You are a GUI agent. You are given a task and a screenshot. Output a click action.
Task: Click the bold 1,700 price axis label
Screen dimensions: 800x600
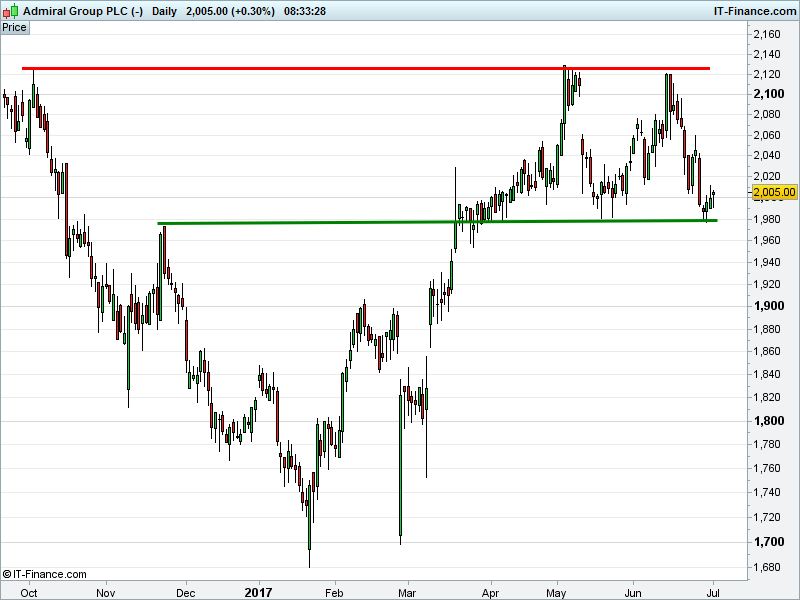(x=769, y=542)
